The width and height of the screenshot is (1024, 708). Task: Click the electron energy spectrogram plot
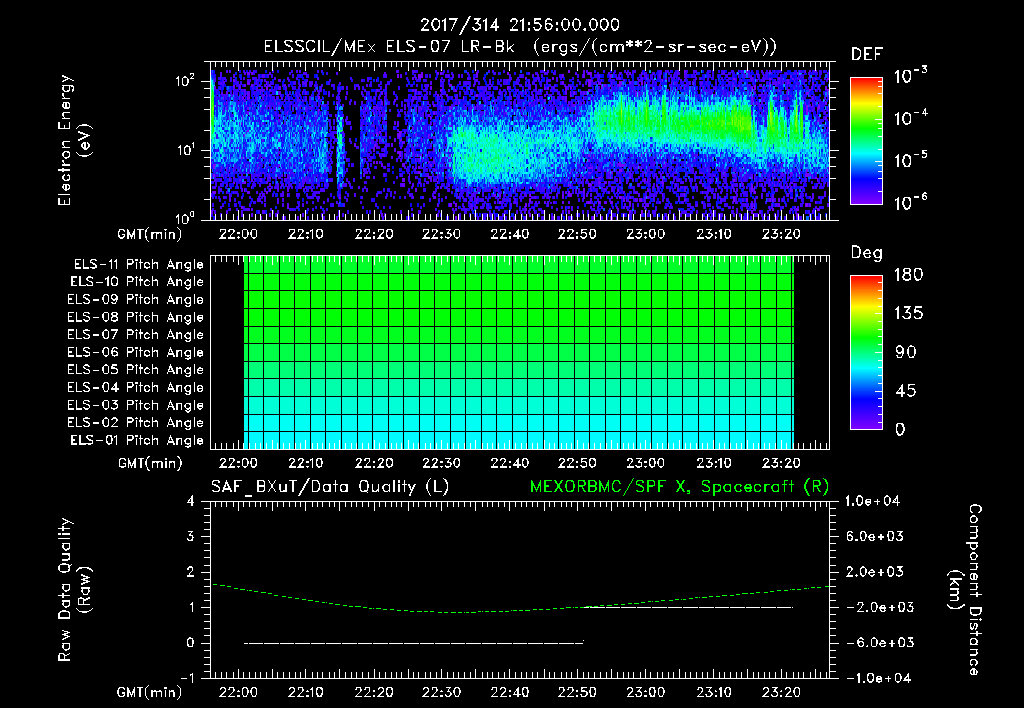coord(520,140)
